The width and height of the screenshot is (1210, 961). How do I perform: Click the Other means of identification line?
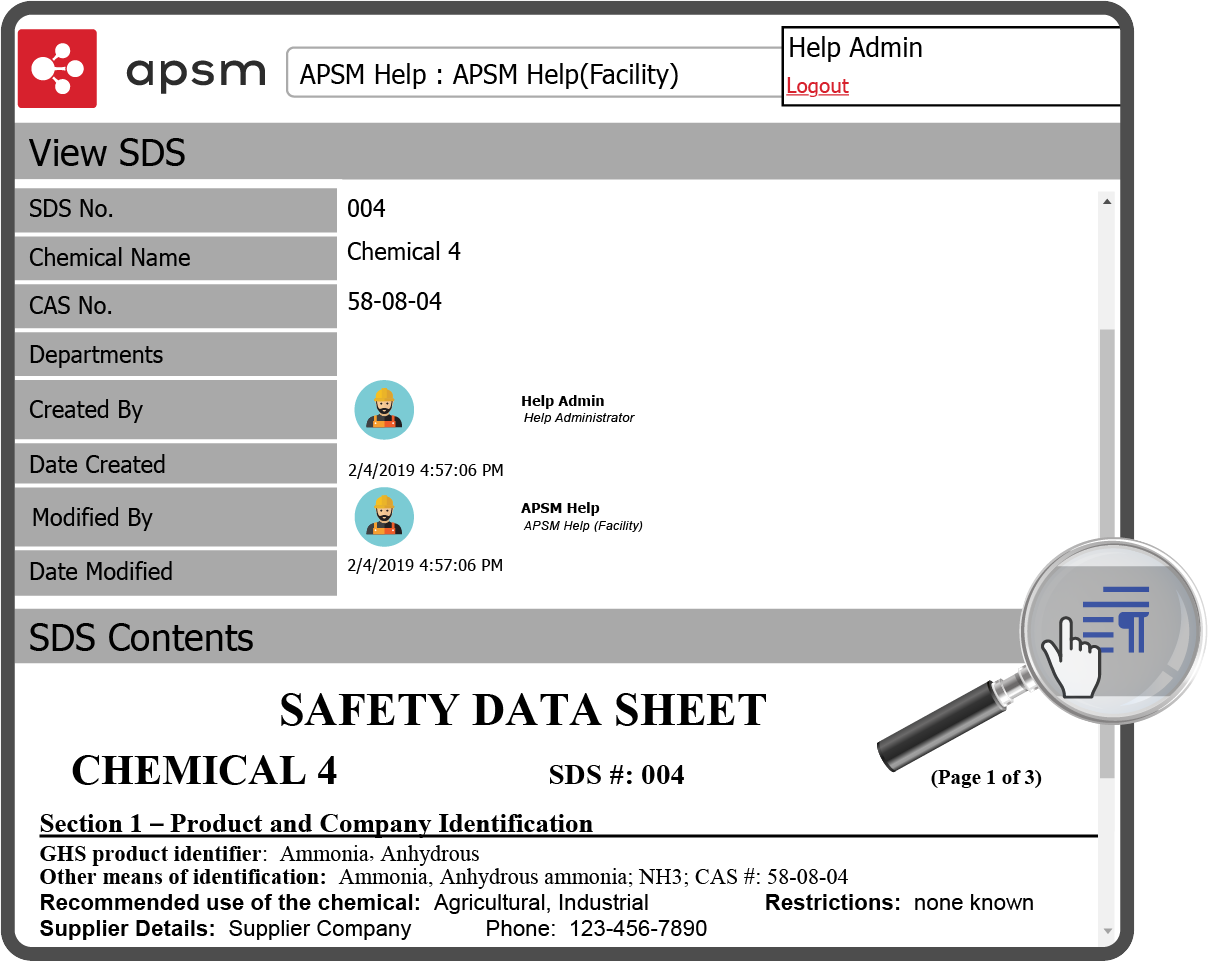click(444, 877)
